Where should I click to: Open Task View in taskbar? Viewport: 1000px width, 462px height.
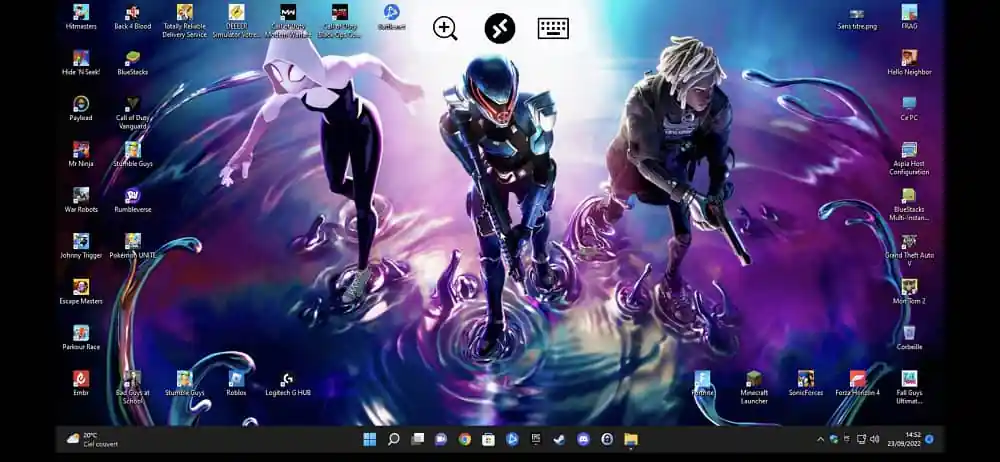[x=417, y=439]
